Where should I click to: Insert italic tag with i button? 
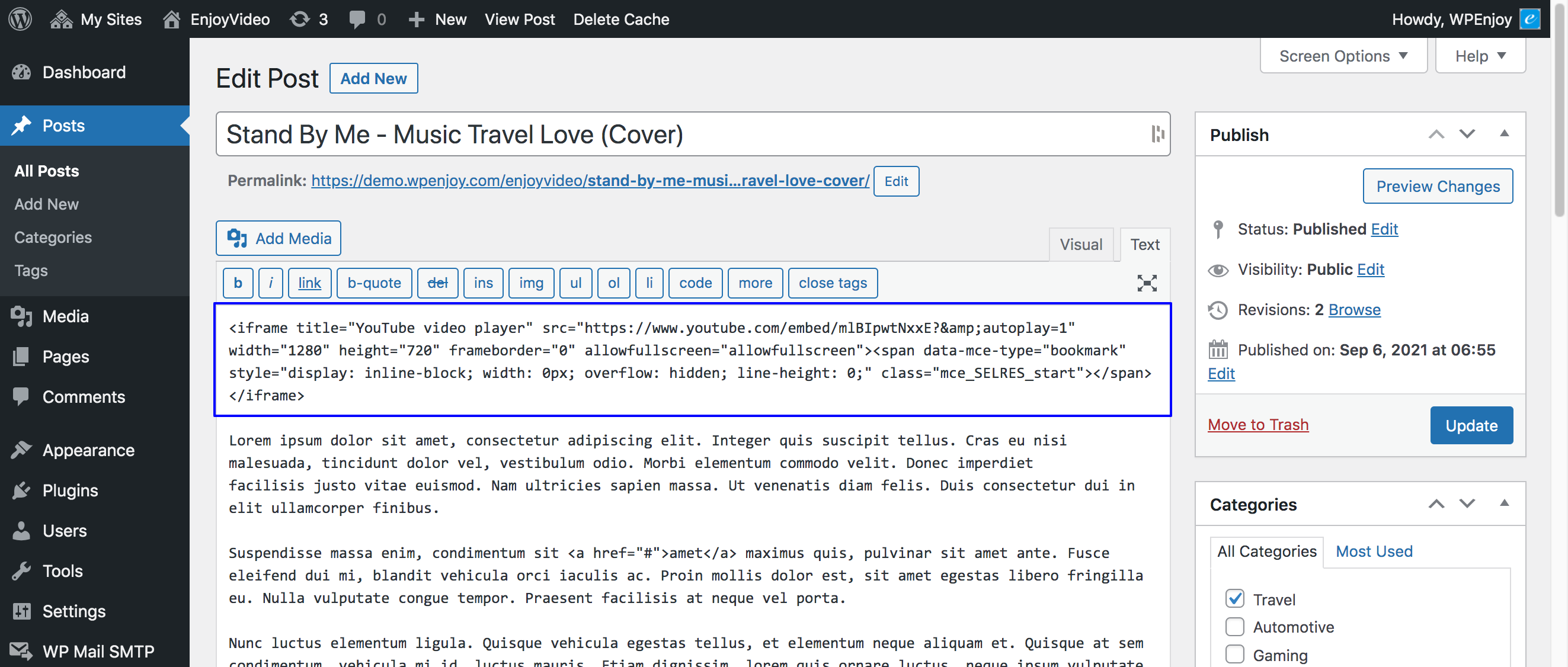point(270,283)
